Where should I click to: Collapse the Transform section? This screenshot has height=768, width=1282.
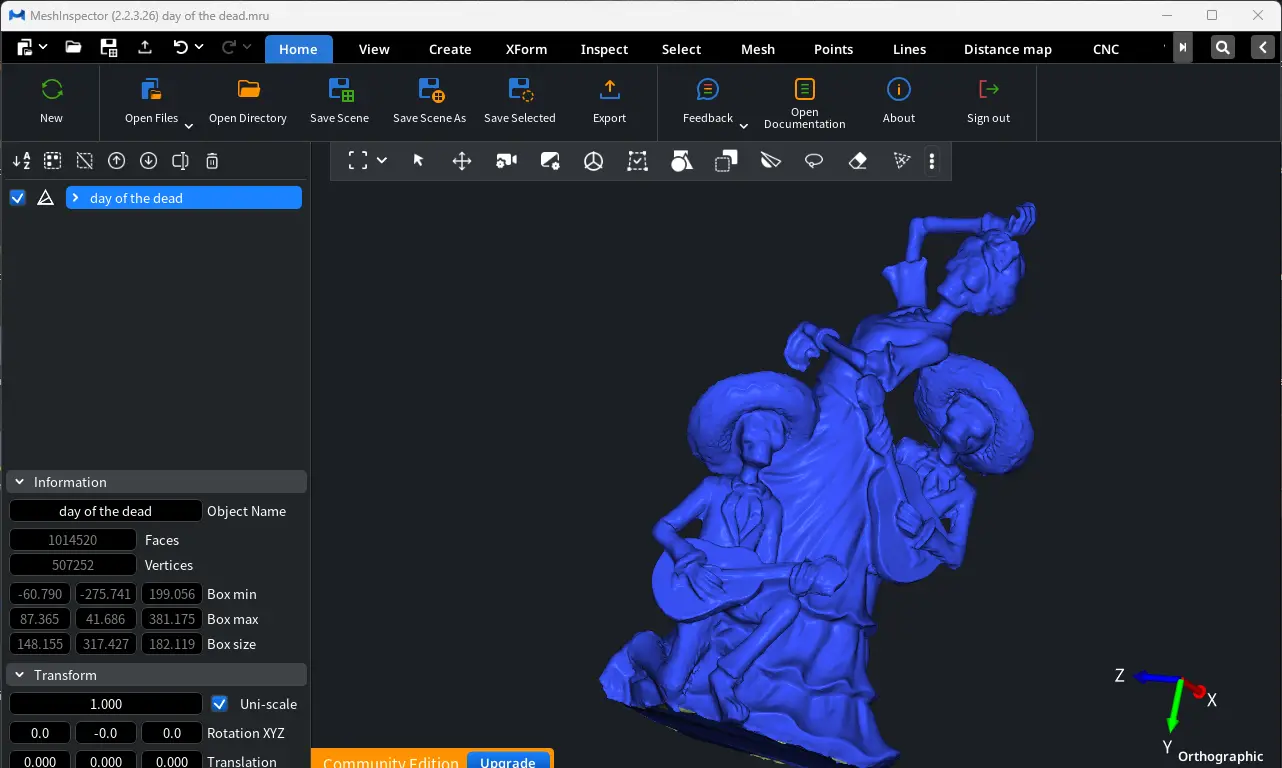tap(19, 675)
